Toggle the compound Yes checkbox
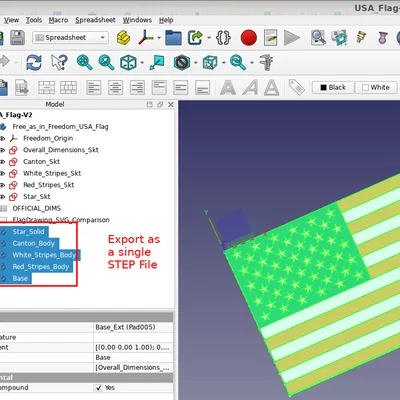This screenshot has height=400, width=400. pos(99,388)
